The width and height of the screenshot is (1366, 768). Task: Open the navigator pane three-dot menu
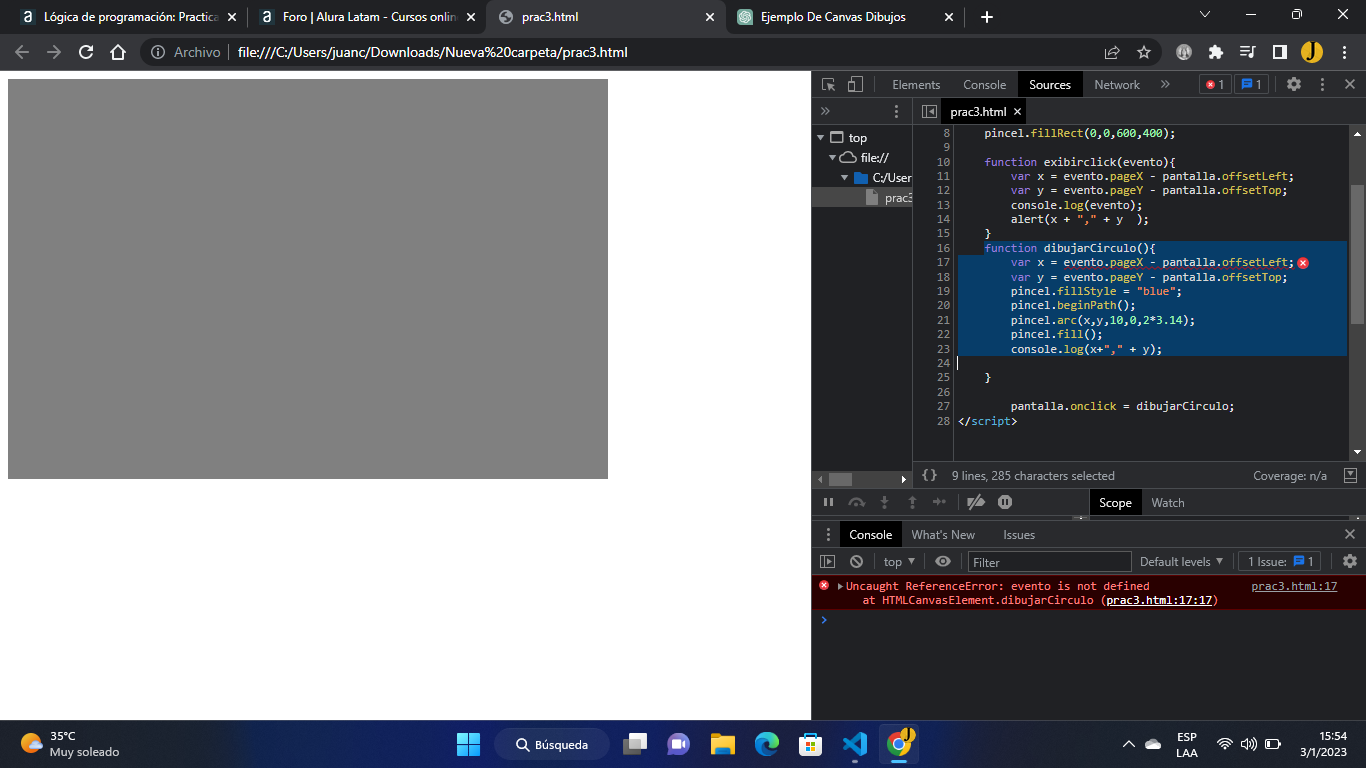tap(897, 111)
